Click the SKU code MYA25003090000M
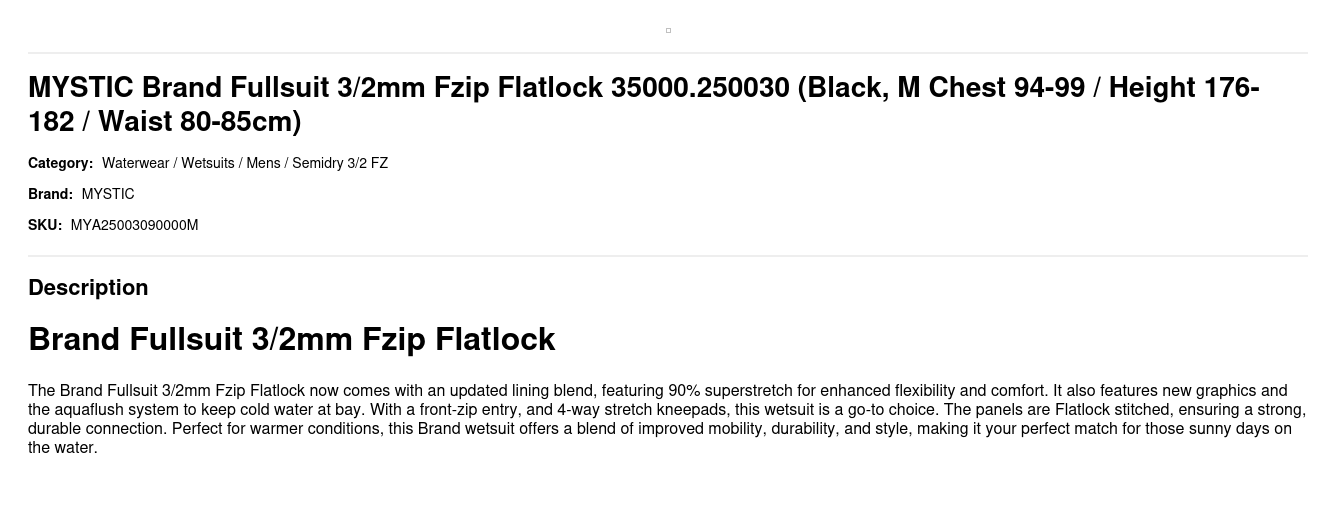 [x=134, y=225]
